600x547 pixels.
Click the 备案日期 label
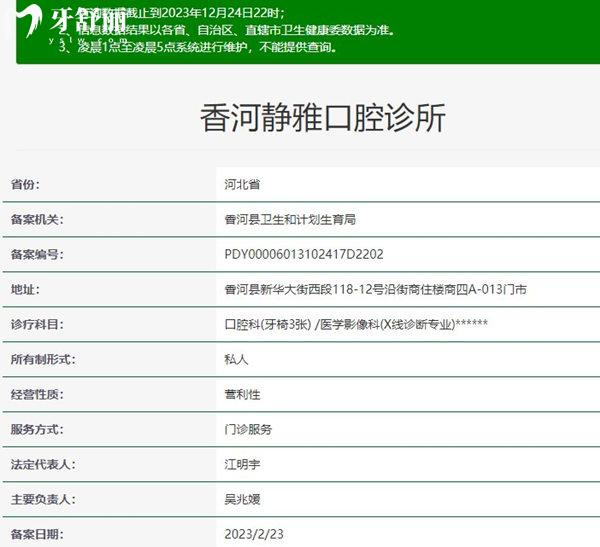click(x=37, y=534)
